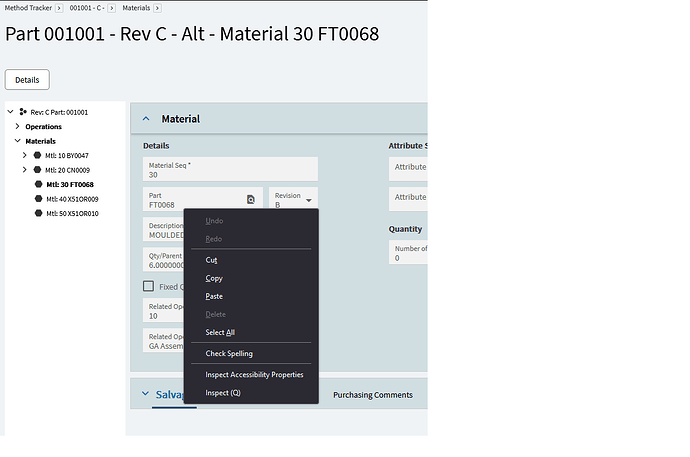This screenshot has width=690, height=457.
Task: Choose Select All from the context menu
Action: tap(251, 332)
